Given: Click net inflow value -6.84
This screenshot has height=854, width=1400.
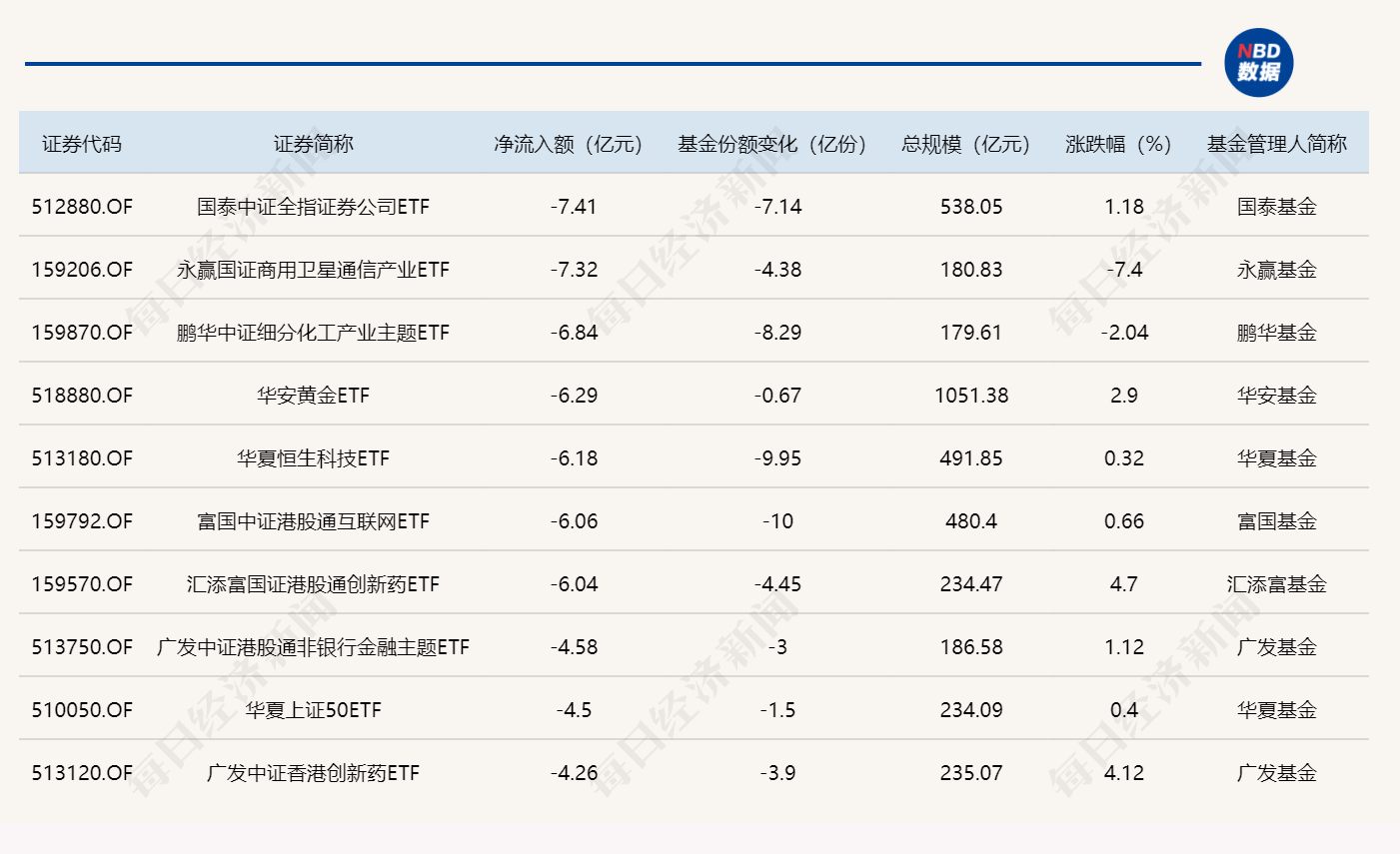Looking at the screenshot, I should tap(574, 333).
